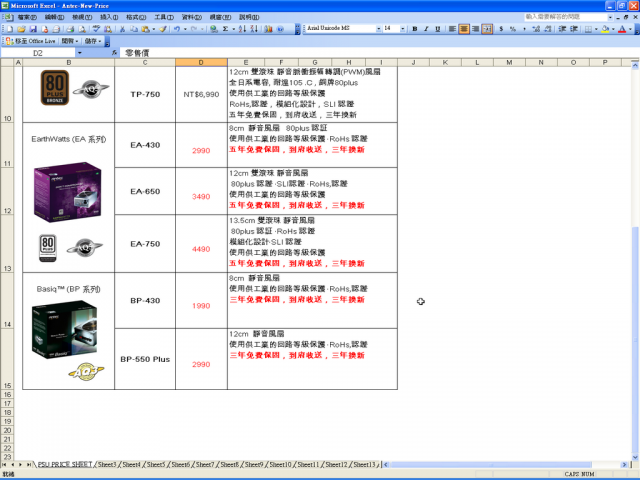This screenshot has height=480, width=640.
Task: Select the EA-650 model cell
Action: tap(145, 191)
